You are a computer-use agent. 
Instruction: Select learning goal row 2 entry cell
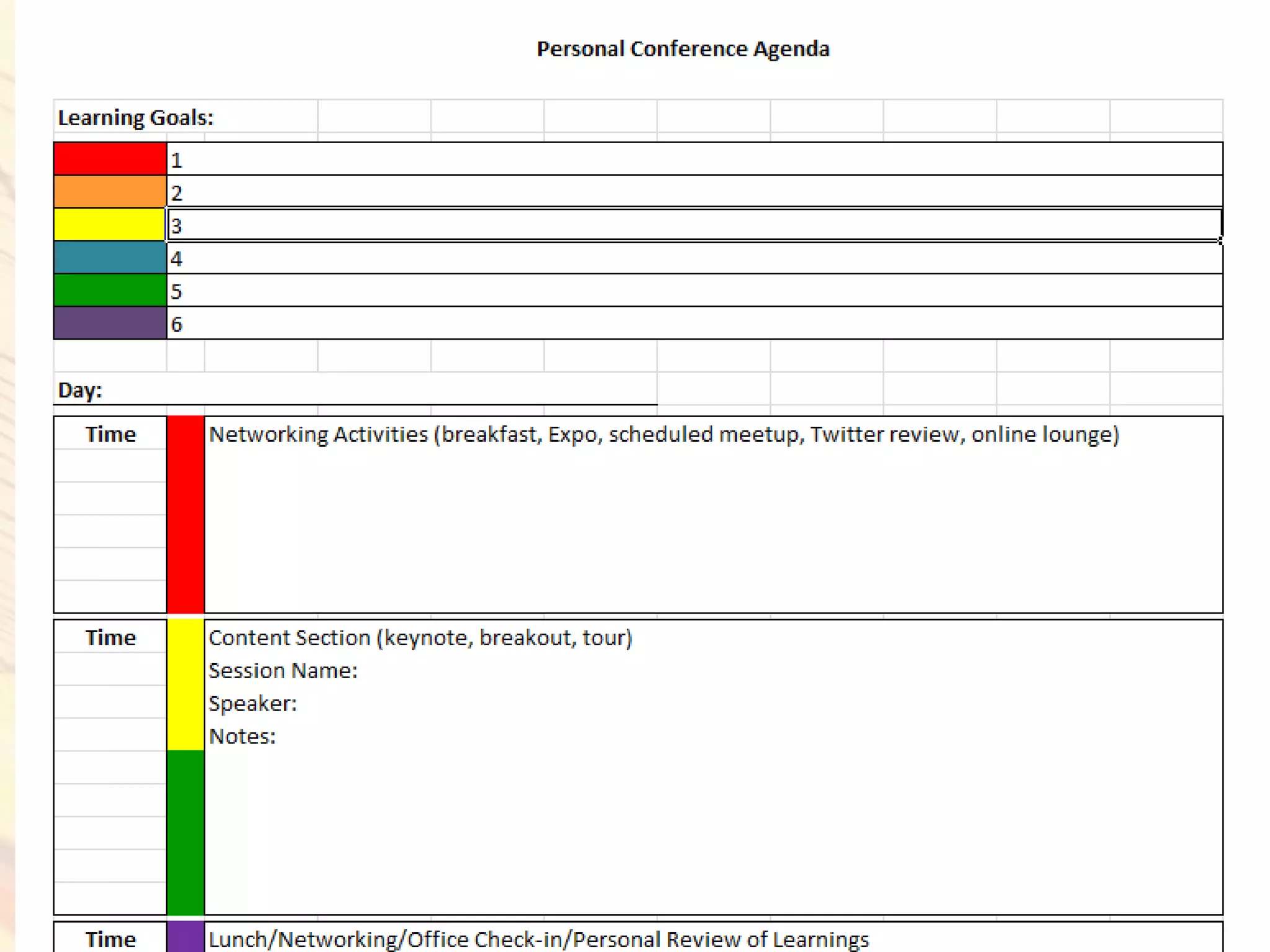tap(695, 192)
